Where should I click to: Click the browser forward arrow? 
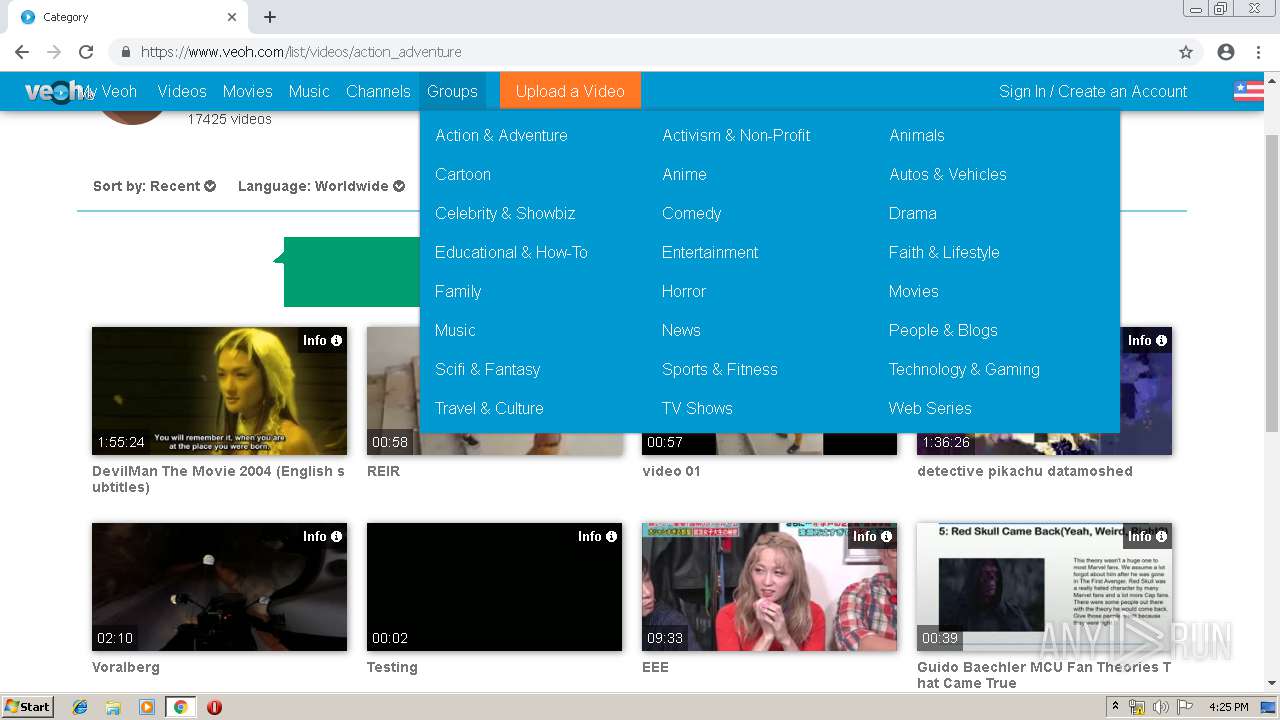pyautogui.click(x=54, y=52)
